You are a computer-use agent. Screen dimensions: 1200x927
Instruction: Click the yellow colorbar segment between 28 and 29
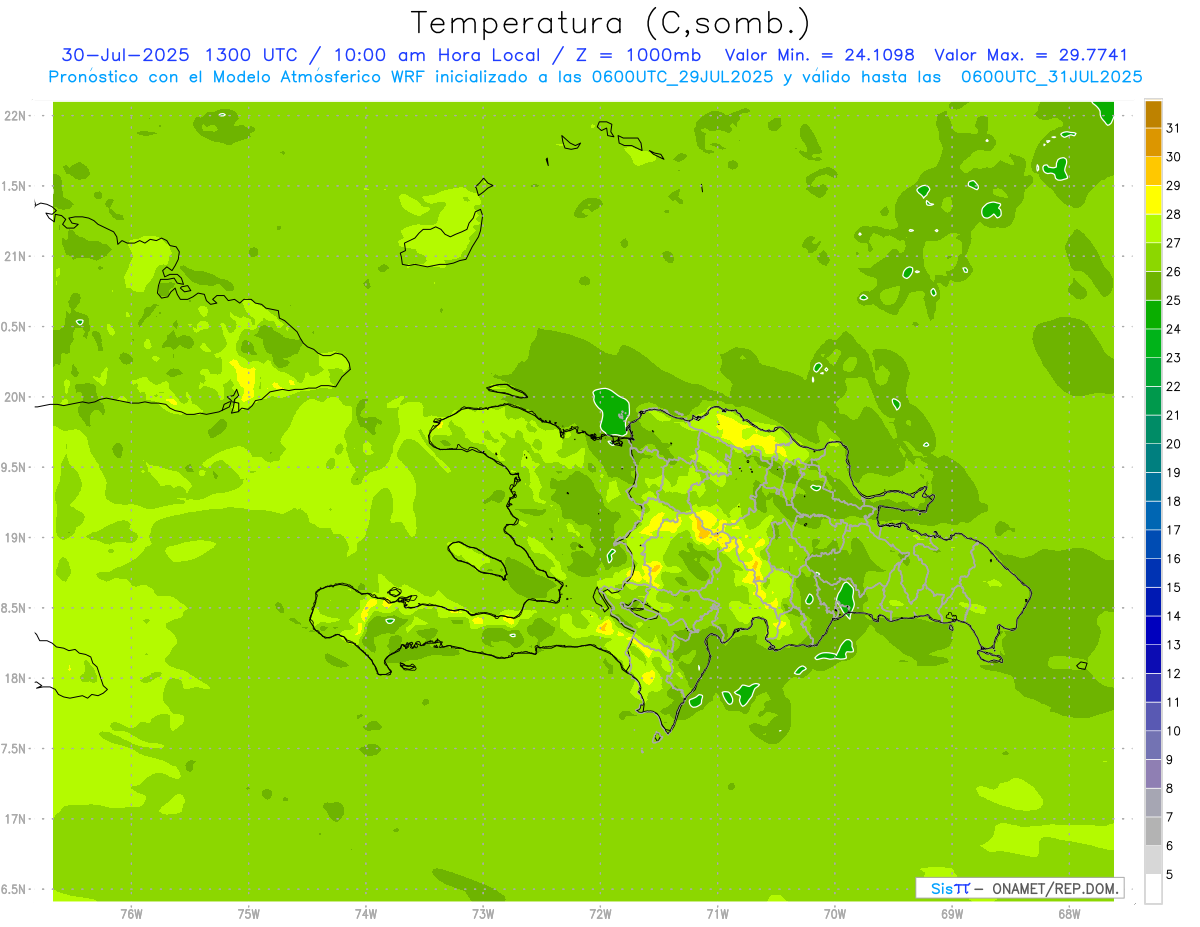1153,200
